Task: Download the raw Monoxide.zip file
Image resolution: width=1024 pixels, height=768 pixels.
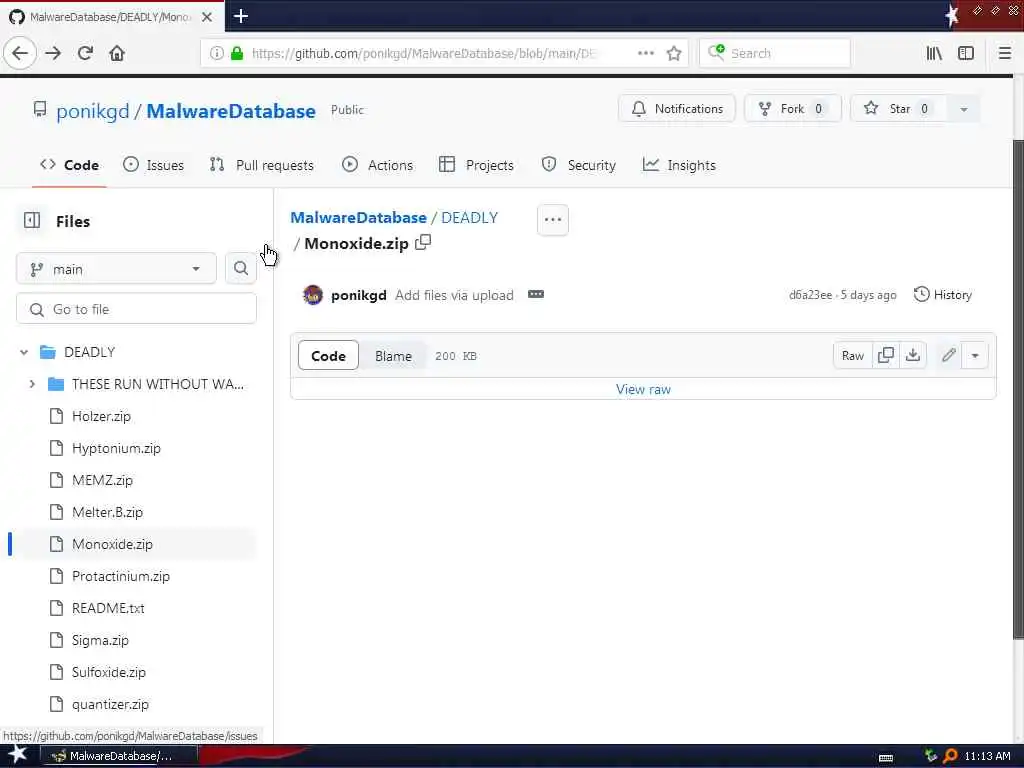Action: [x=913, y=355]
